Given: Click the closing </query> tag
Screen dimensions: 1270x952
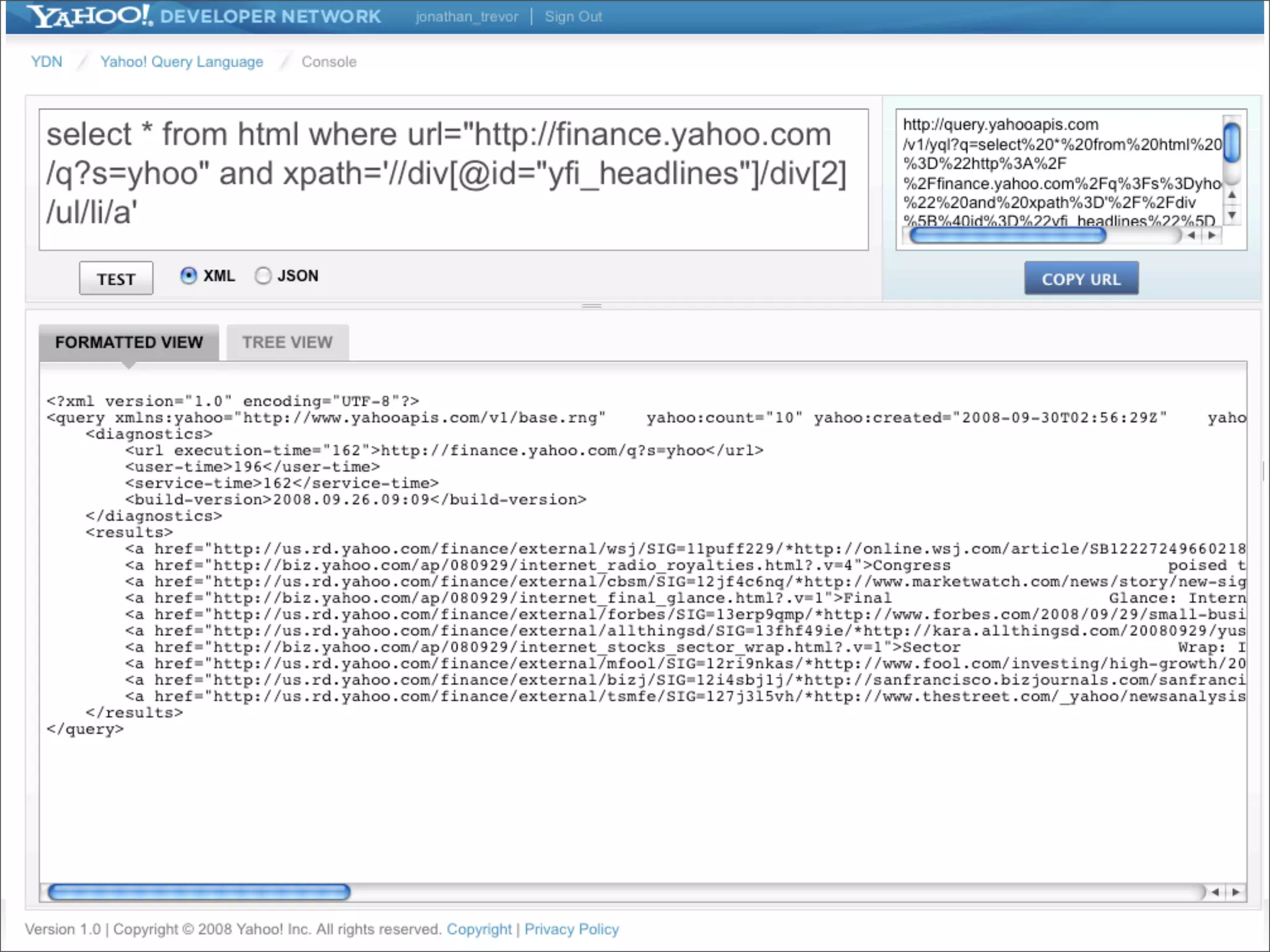Looking at the screenshot, I should tap(85, 729).
